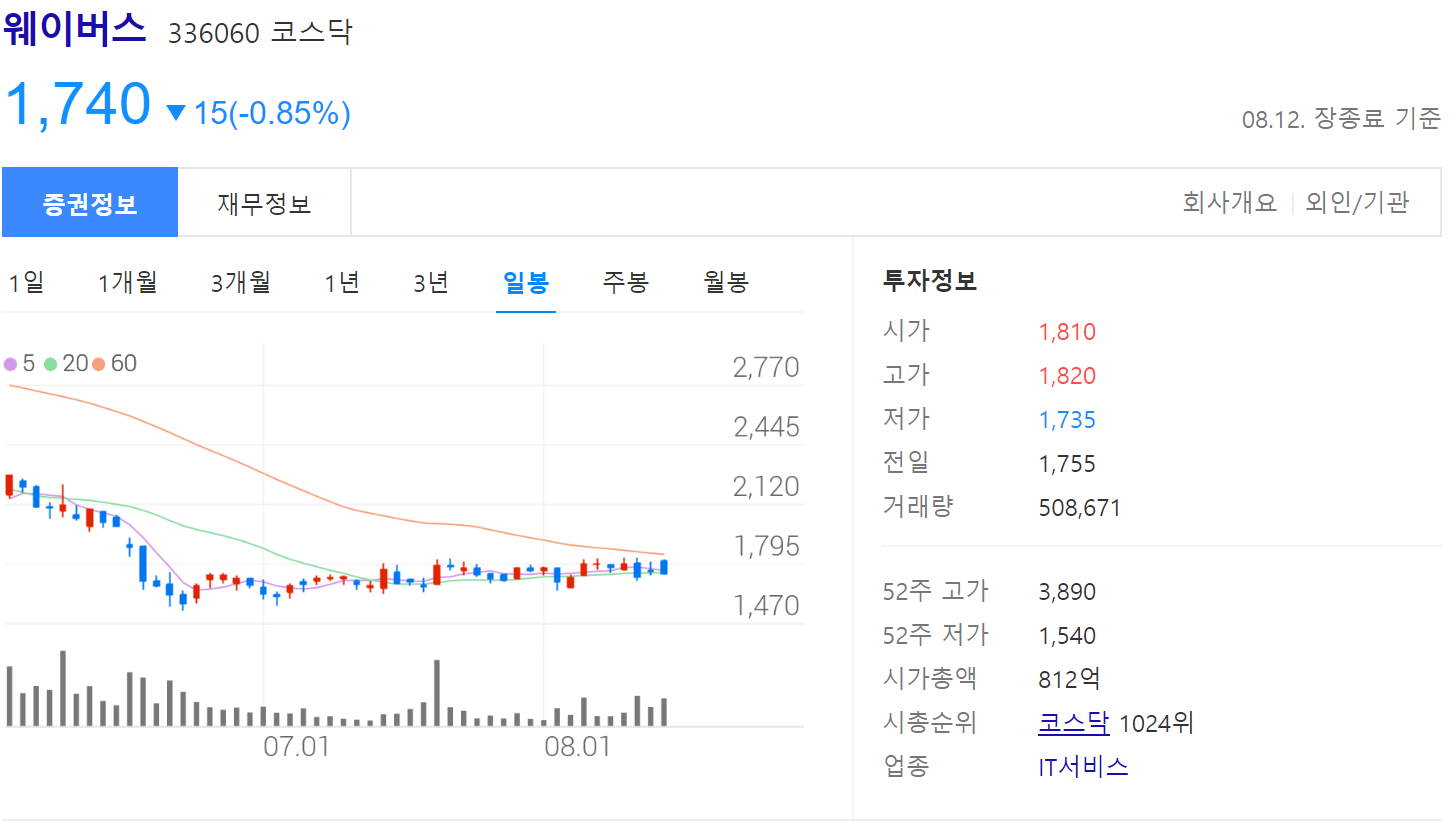
Task: Open the 증권정보 tab
Action: [x=90, y=203]
